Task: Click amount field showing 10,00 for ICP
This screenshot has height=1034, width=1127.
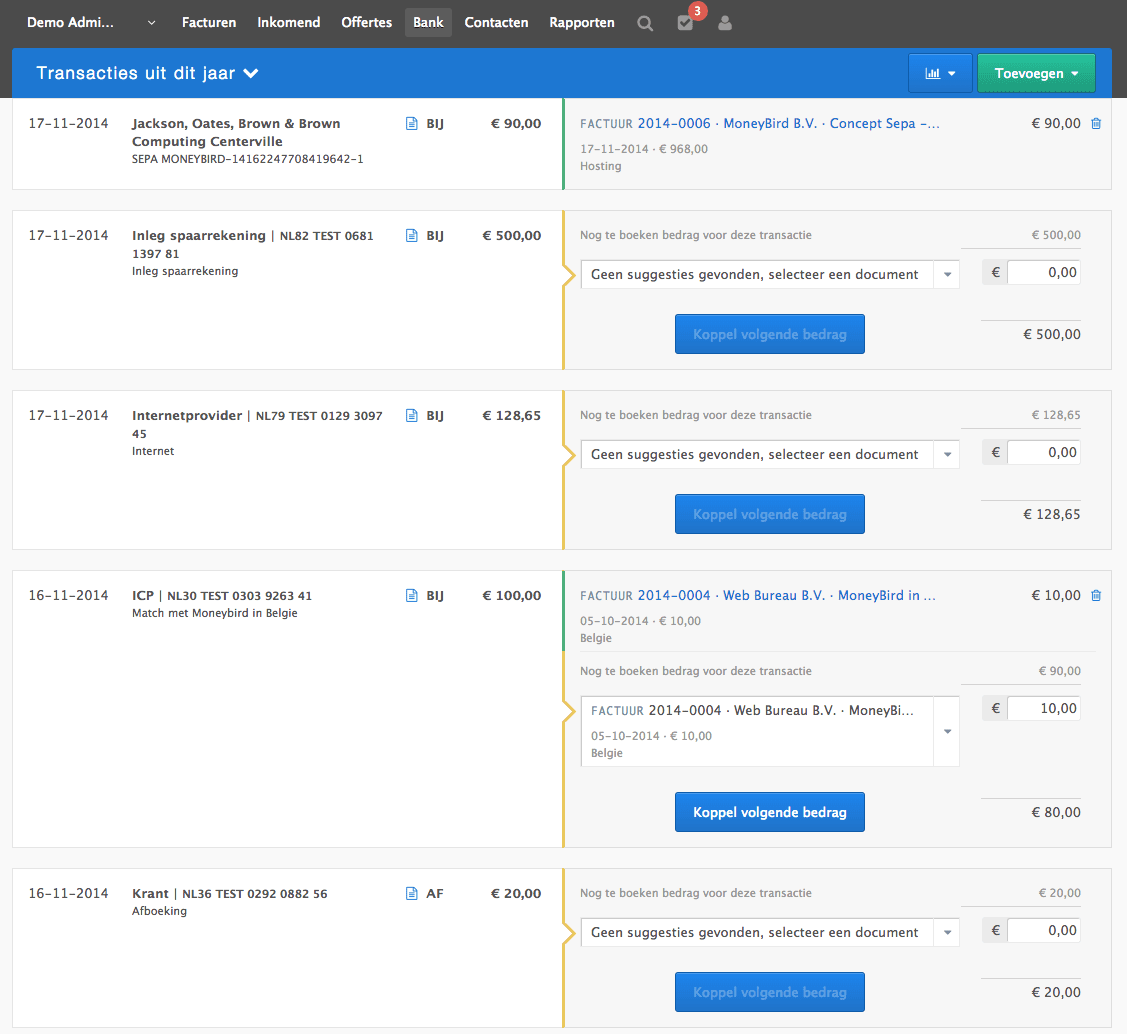Action: pyautogui.click(x=1043, y=708)
